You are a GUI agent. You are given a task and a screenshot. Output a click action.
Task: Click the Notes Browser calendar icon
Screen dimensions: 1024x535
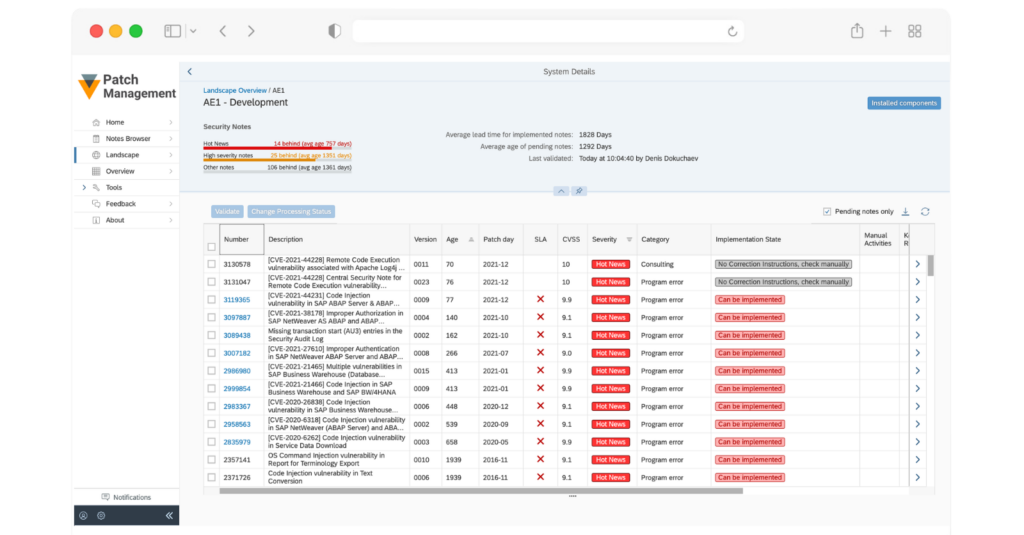(96, 138)
